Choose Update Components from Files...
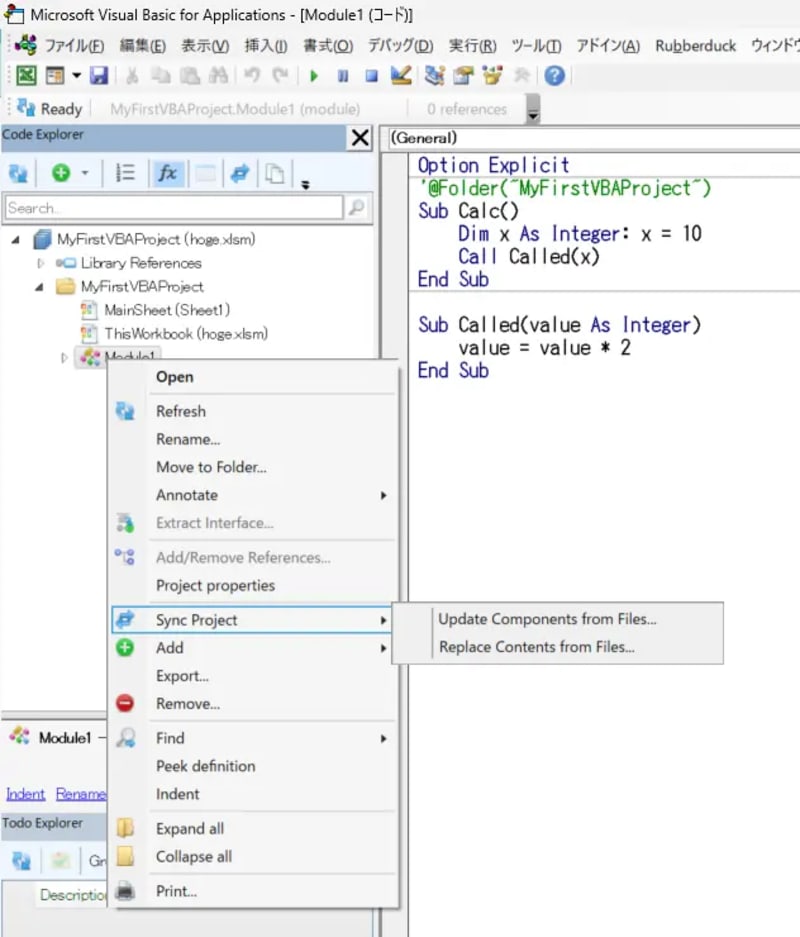 pyautogui.click(x=558, y=619)
